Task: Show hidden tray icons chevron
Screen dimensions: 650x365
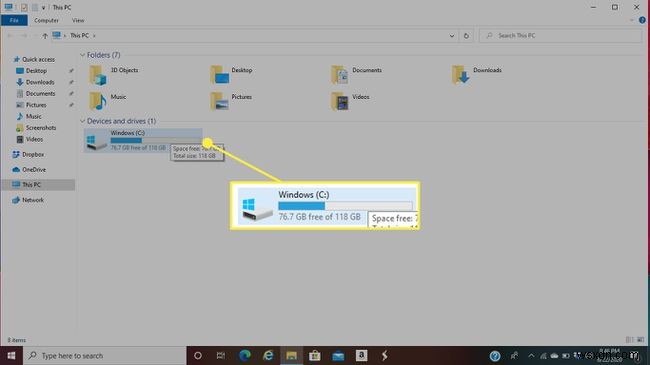Action: pos(531,355)
